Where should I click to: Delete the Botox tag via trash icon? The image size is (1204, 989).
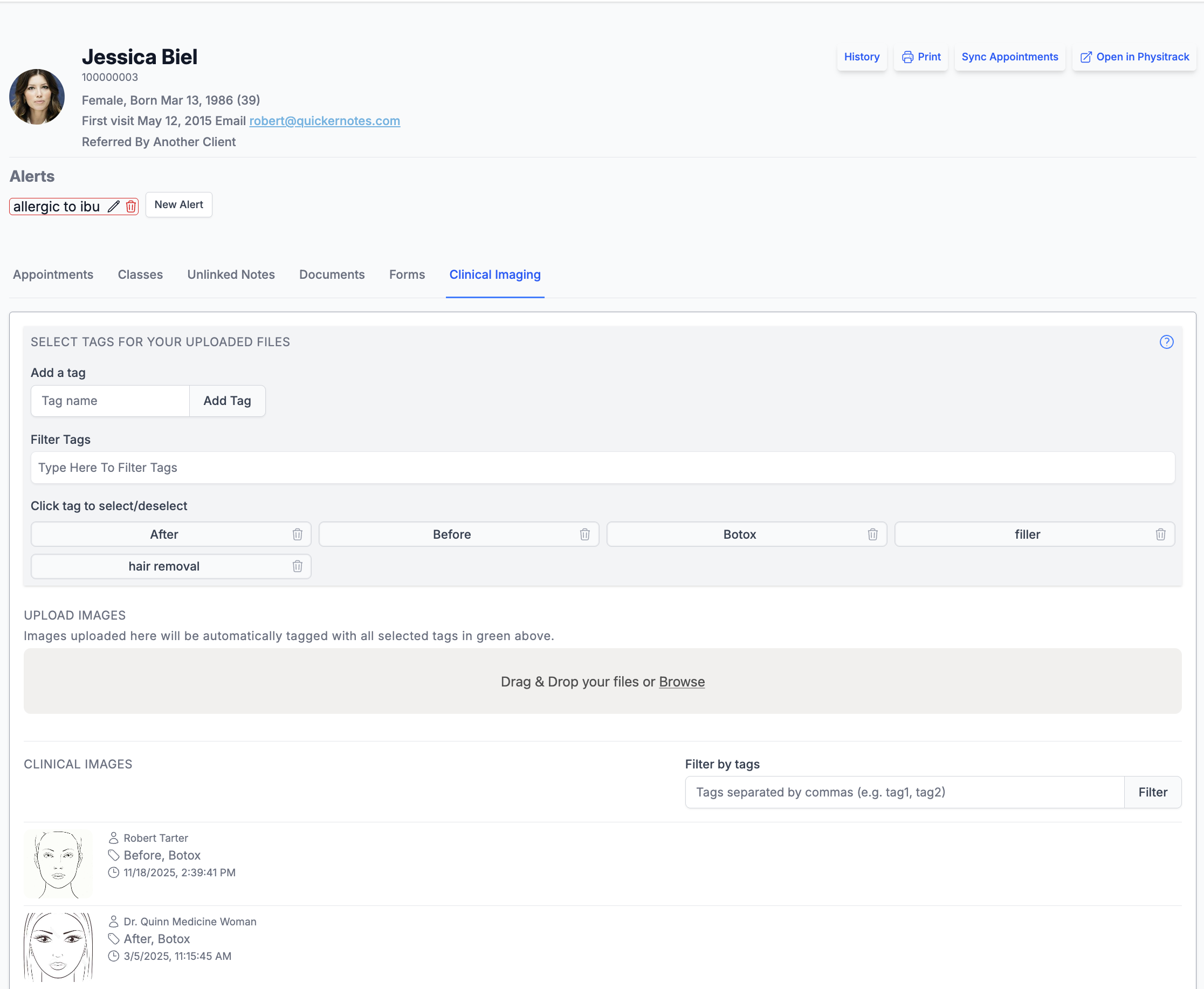pyautogui.click(x=872, y=534)
